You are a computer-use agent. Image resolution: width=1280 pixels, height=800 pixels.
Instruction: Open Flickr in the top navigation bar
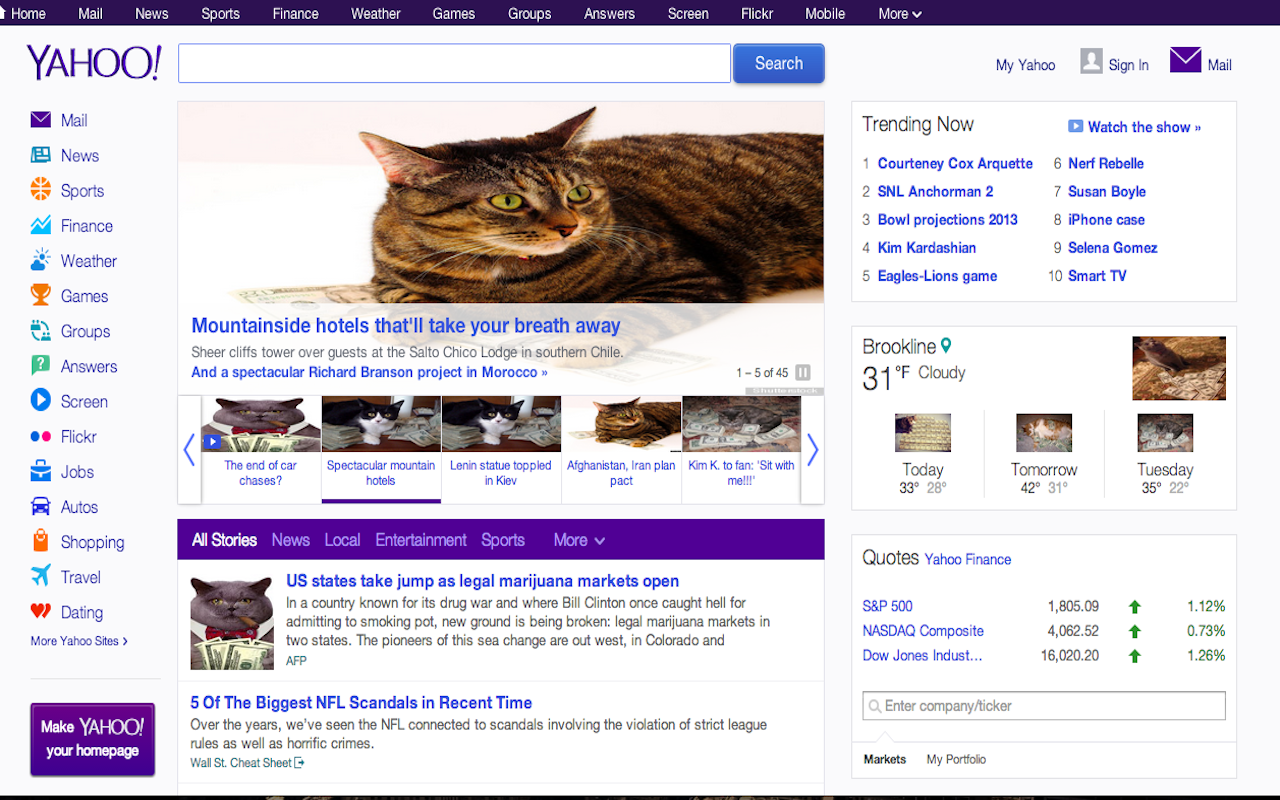757,13
